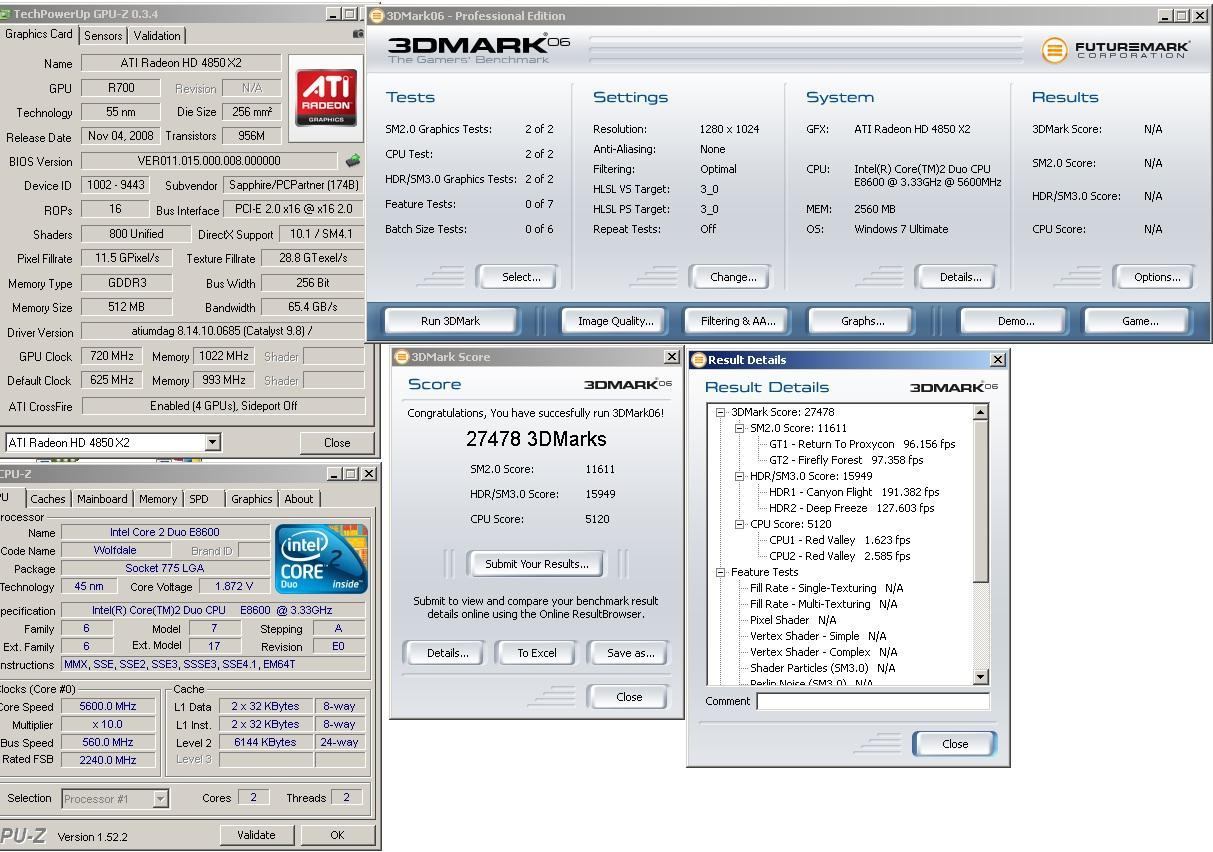The height and width of the screenshot is (852, 1213).
Task: Collapse the CPU Score: 5120 node
Action: (x=739, y=524)
